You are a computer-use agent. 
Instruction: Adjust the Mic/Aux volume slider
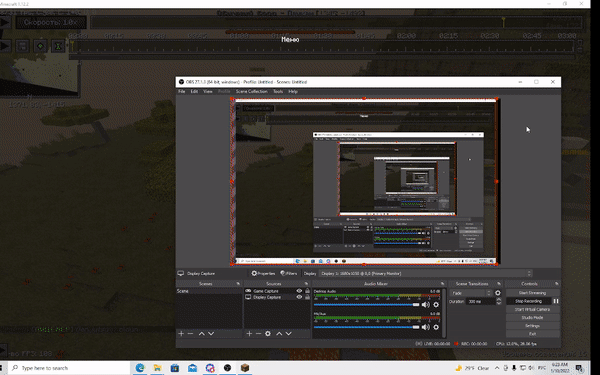point(367,327)
